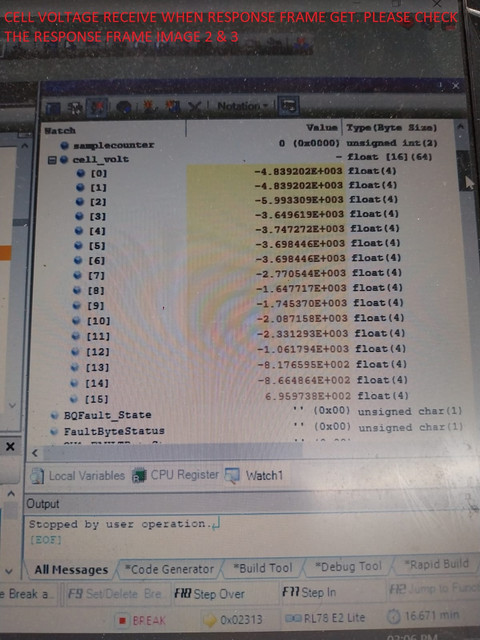Click the Watch panel horizontal scrollbar thumb

coord(173,451)
